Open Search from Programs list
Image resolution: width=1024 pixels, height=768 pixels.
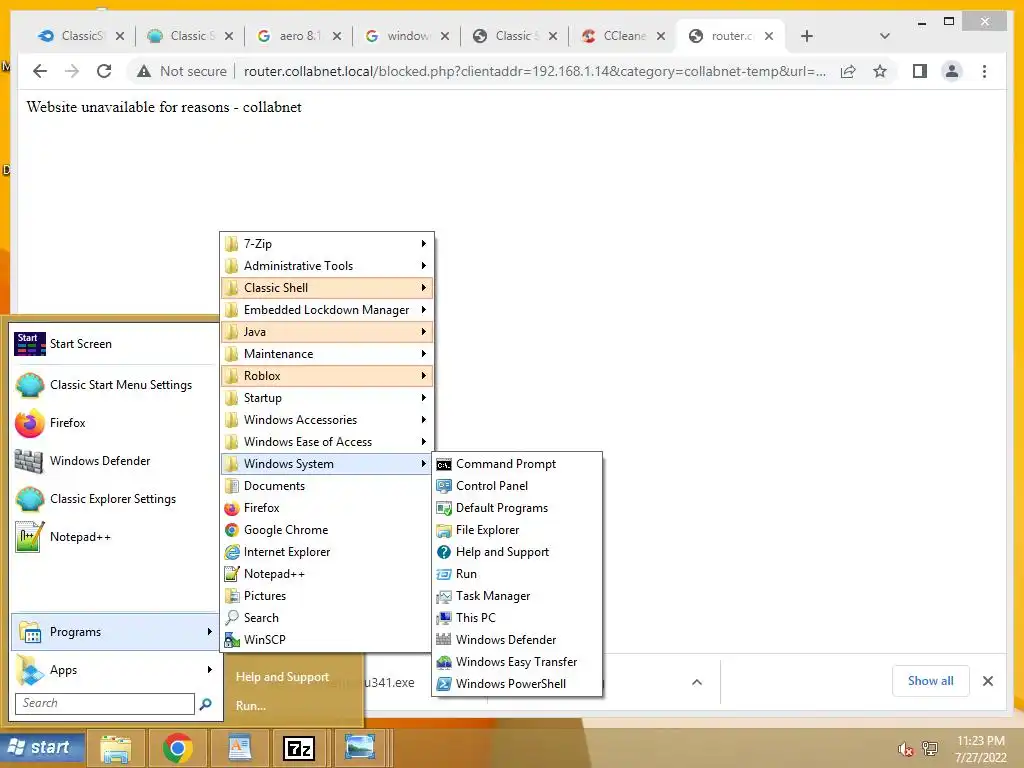point(327,618)
